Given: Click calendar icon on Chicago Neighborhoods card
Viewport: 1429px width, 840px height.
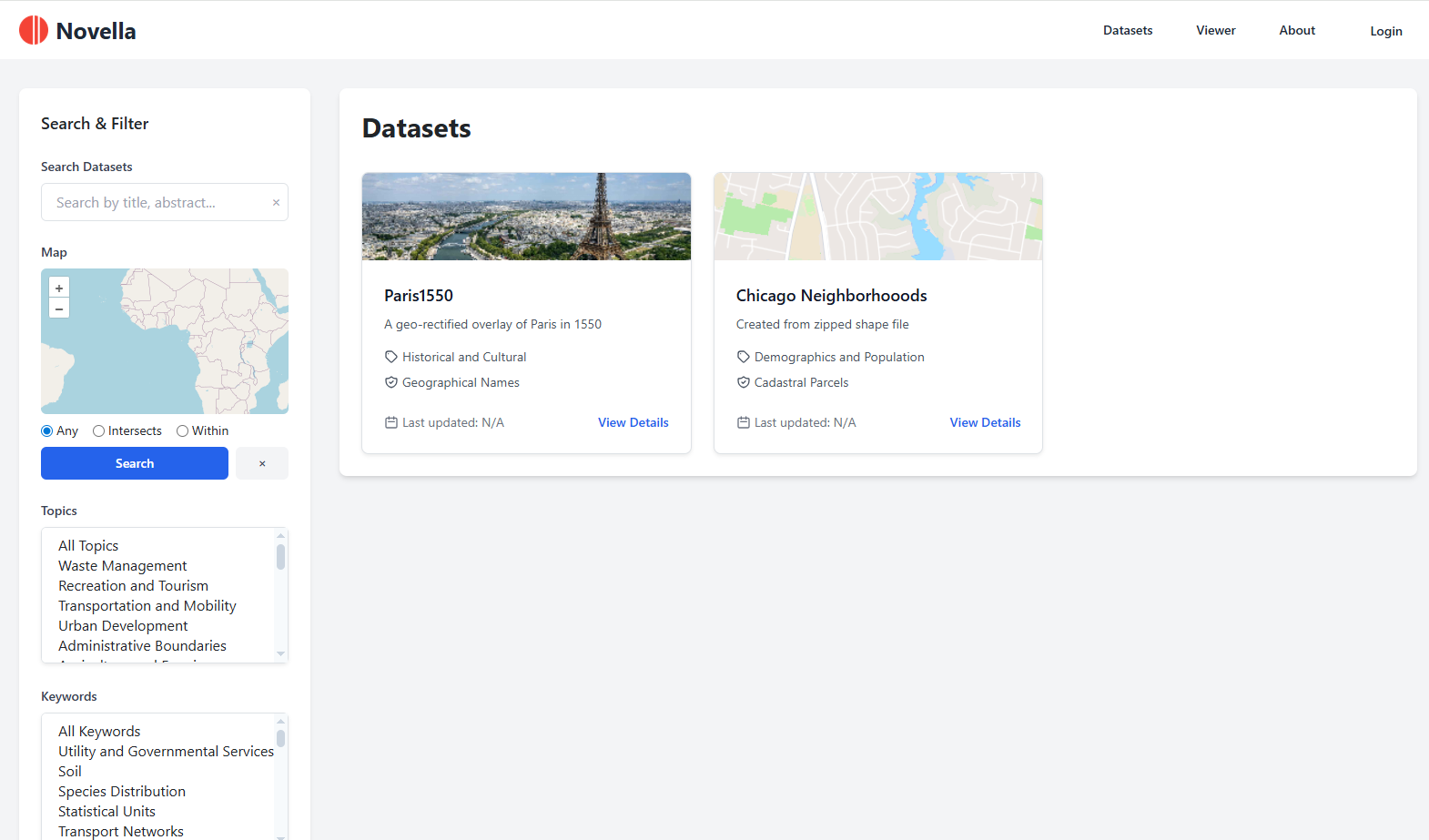Looking at the screenshot, I should [x=744, y=422].
